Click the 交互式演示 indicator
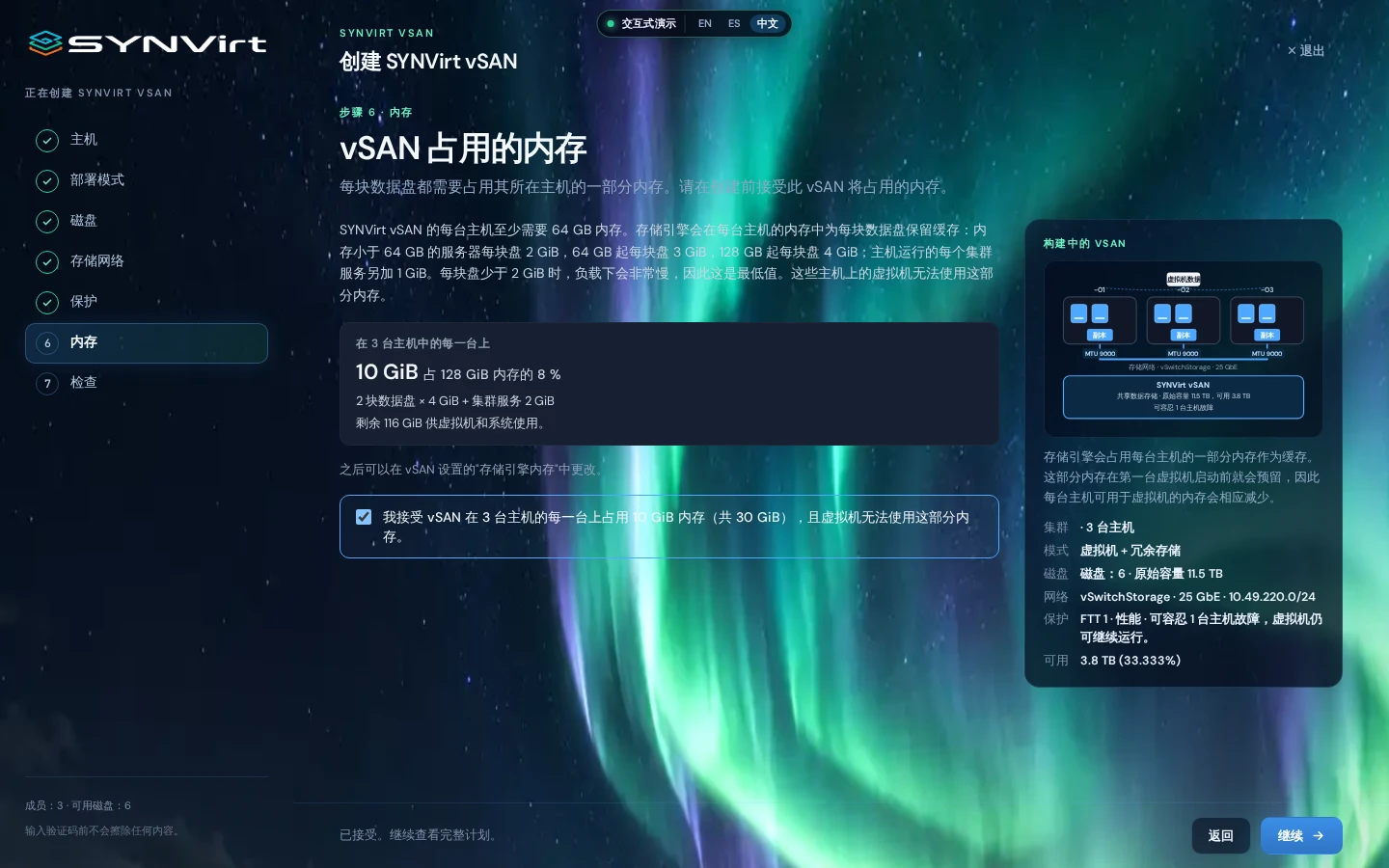 coord(641,23)
